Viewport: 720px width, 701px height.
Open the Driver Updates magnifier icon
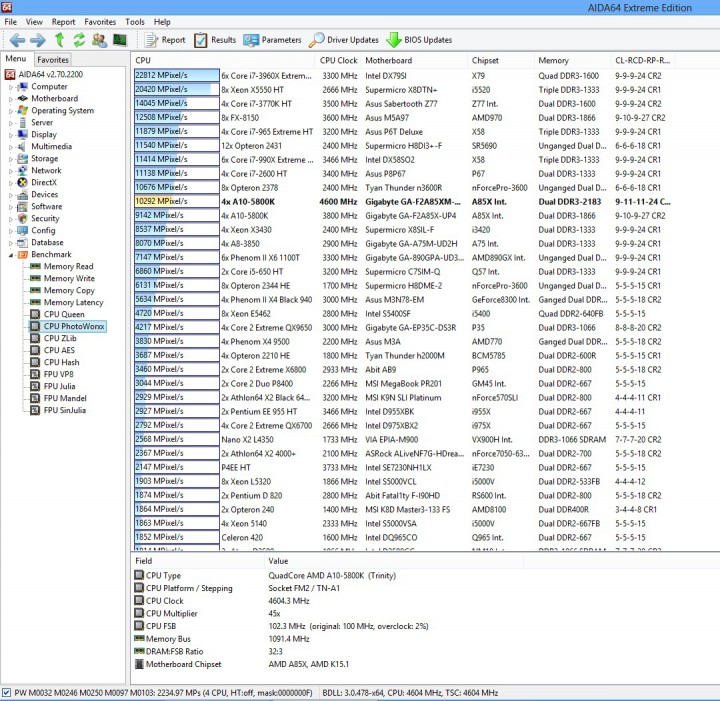tap(316, 40)
